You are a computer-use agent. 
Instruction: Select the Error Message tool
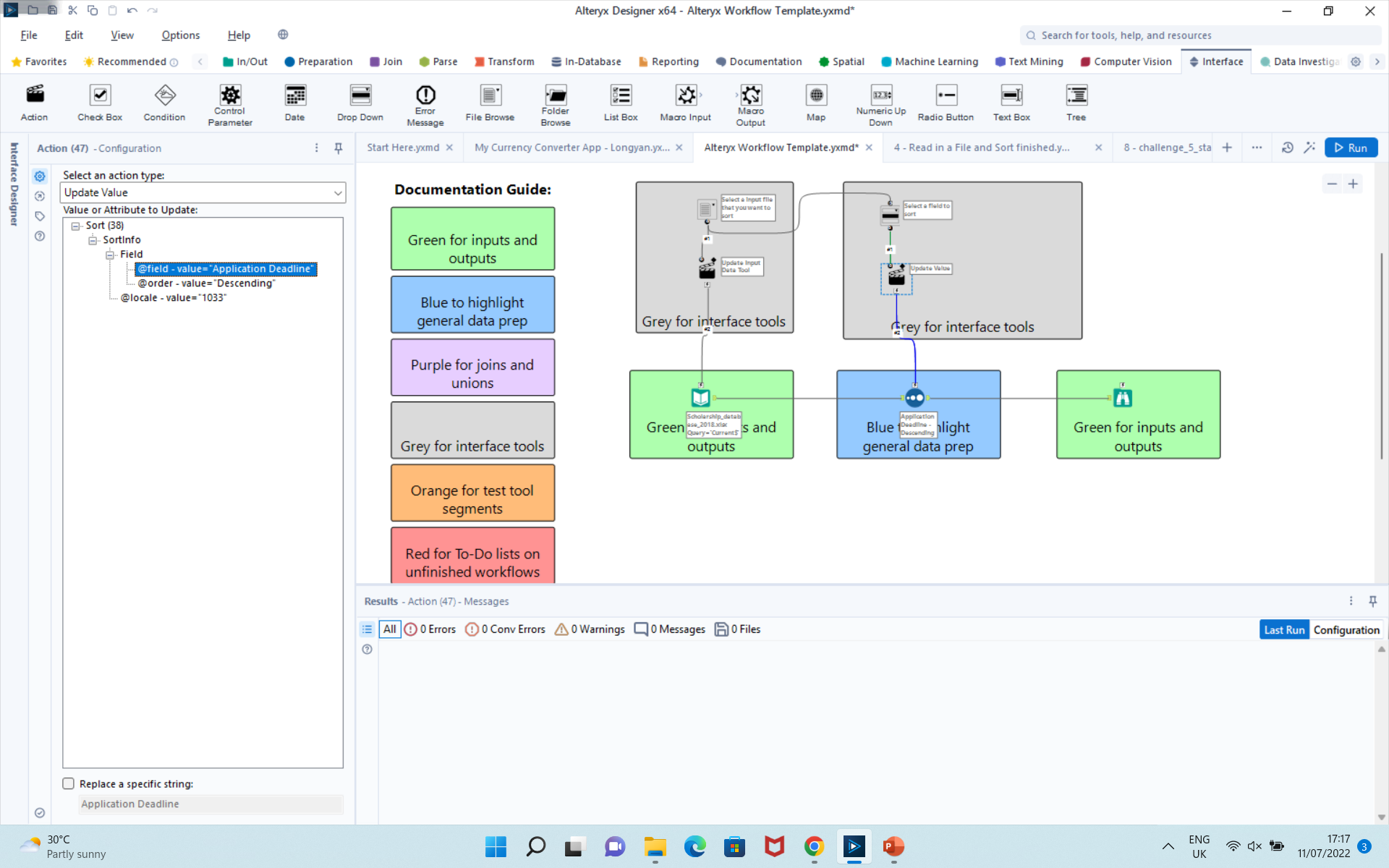[x=425, y=105]
